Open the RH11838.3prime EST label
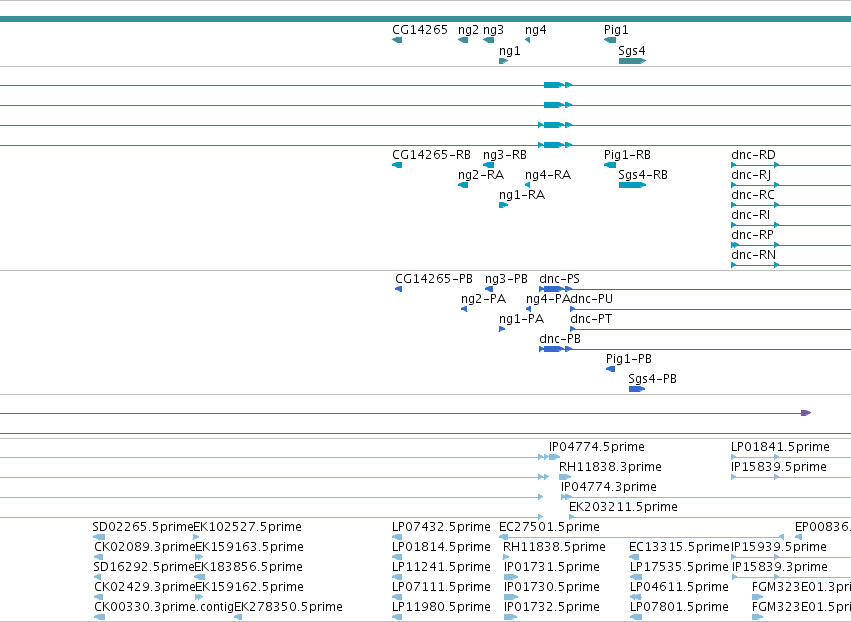Image resolution: width=851 pixels, height=622 pixels. pos(610,467)
